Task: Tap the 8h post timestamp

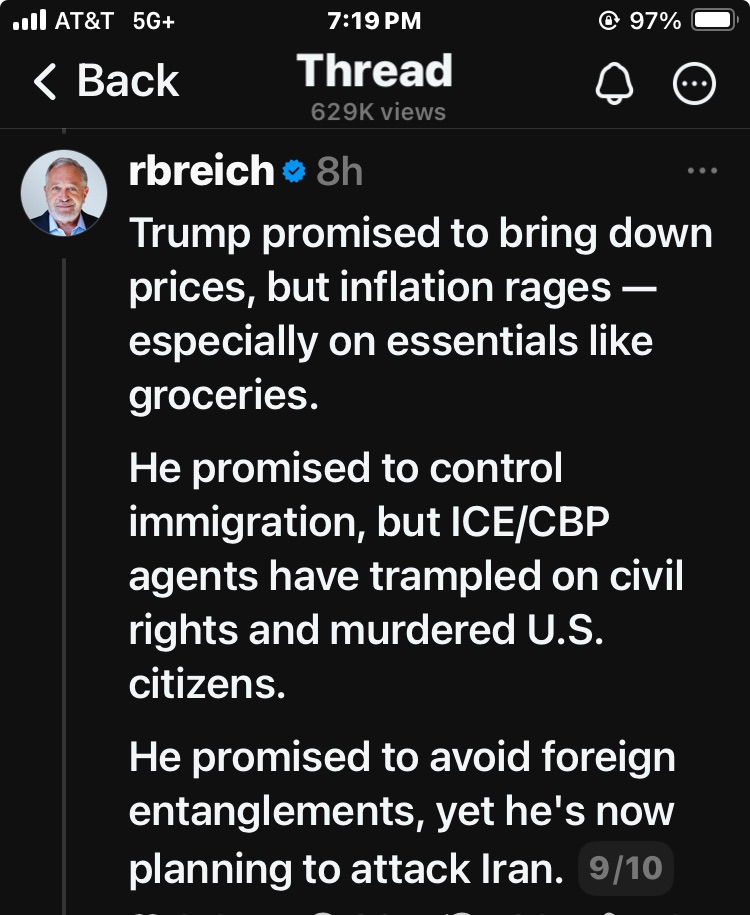Action: click(339, 173)
